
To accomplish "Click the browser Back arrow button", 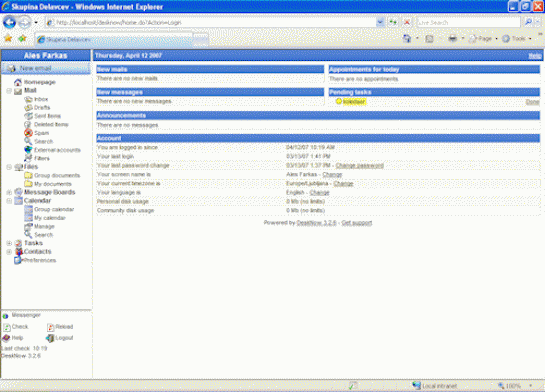I will point(9,23).
